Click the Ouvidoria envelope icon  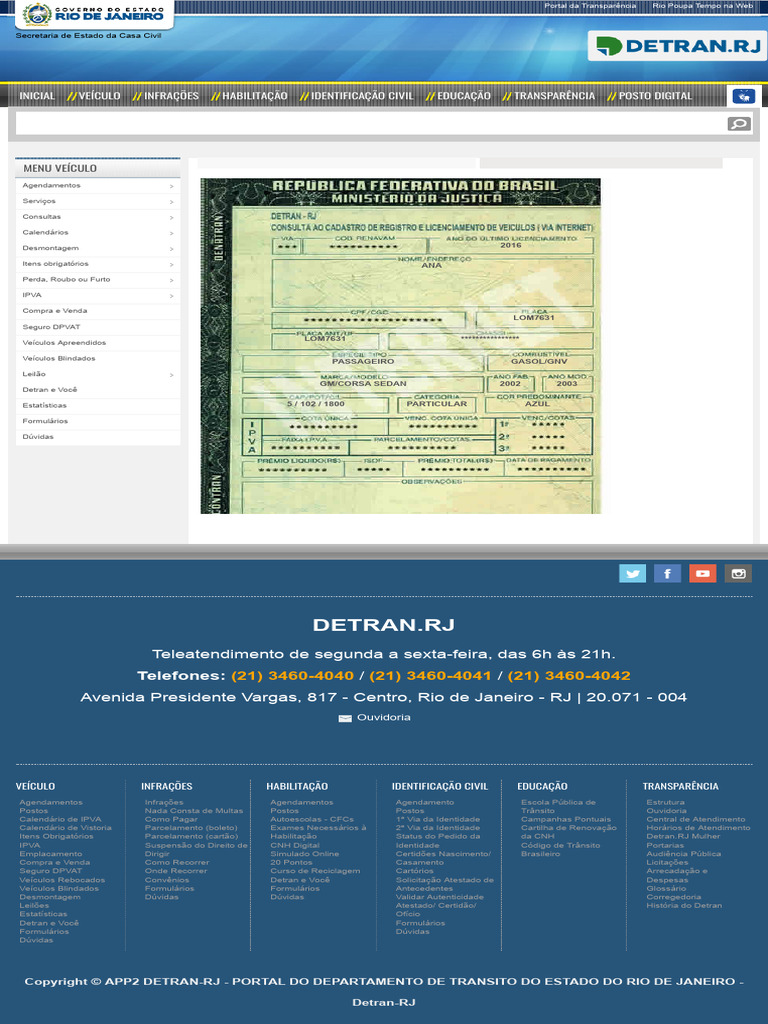[345, 718]
